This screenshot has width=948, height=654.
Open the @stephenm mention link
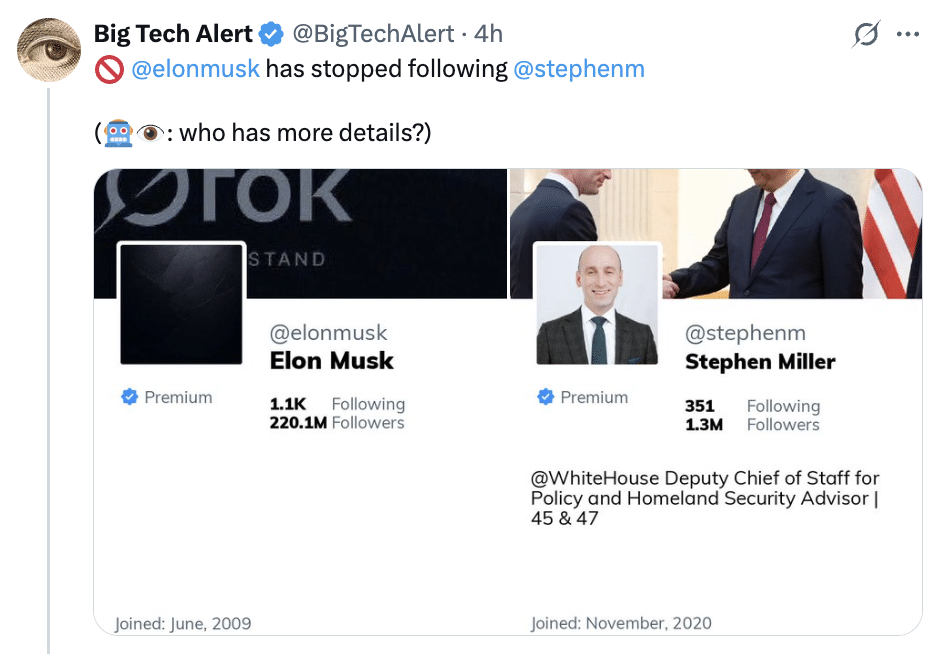point(579,69)
